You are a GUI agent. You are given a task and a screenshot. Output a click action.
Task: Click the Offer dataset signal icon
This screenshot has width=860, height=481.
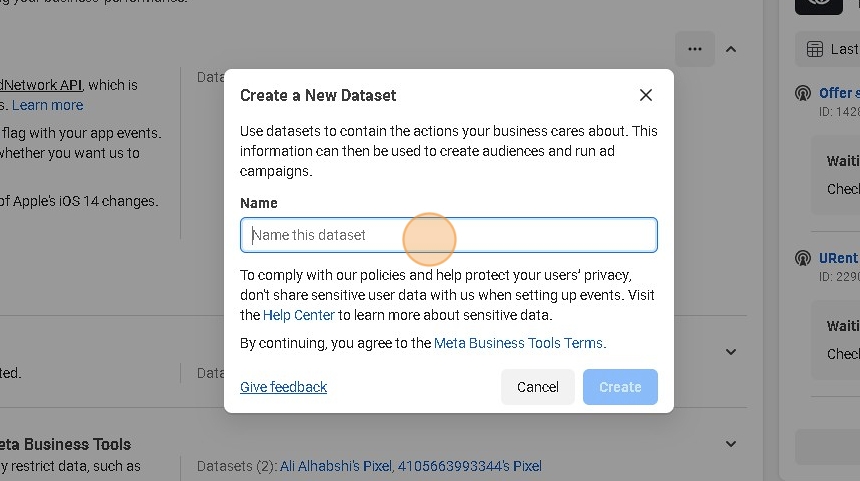(802, 93)
